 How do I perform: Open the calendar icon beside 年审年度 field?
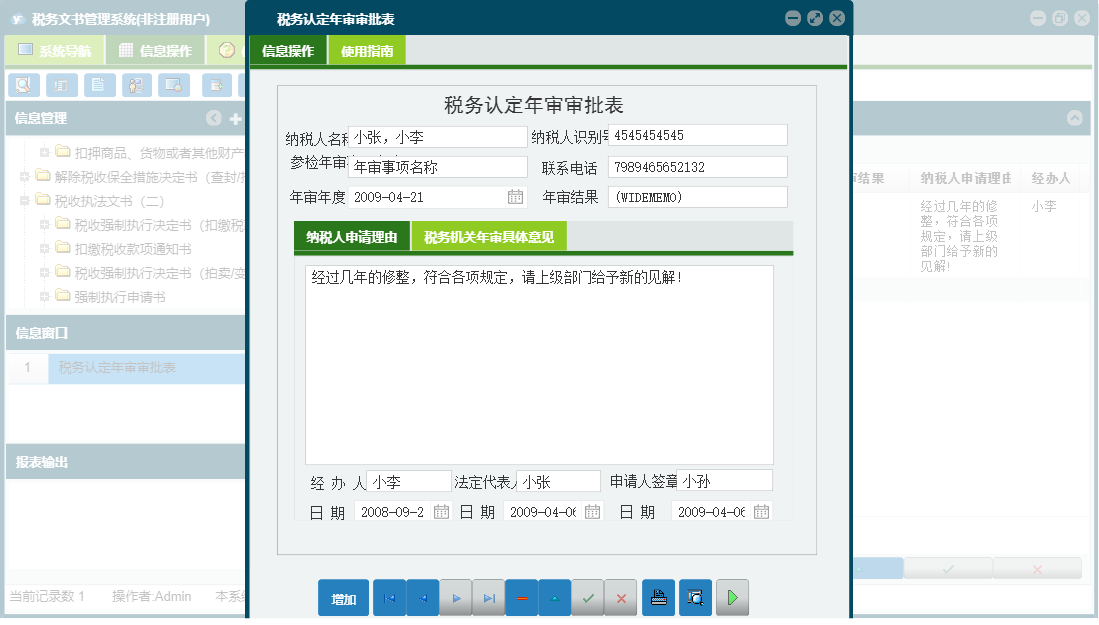515,197
